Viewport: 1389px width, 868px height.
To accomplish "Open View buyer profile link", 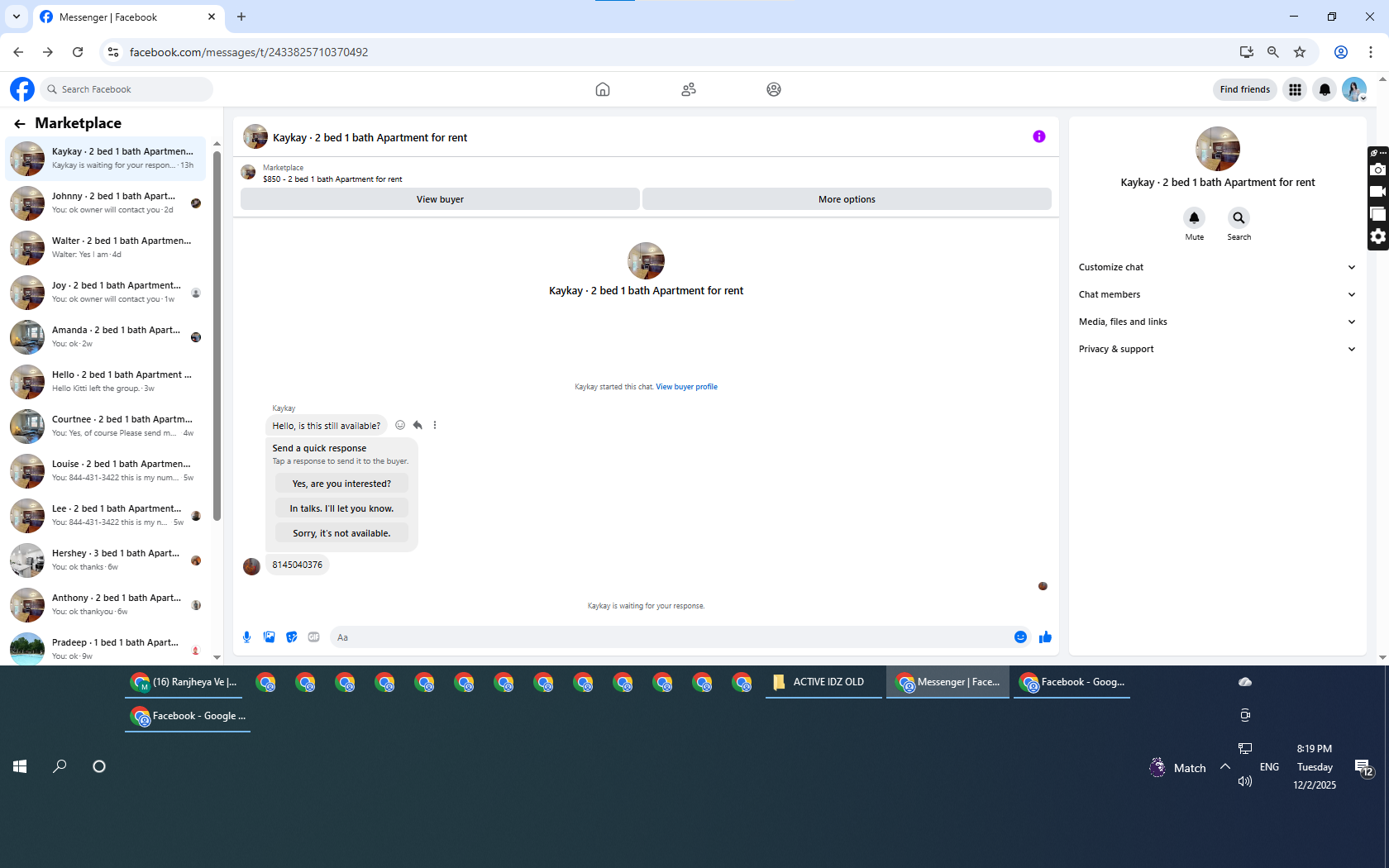I will point(686,387).
